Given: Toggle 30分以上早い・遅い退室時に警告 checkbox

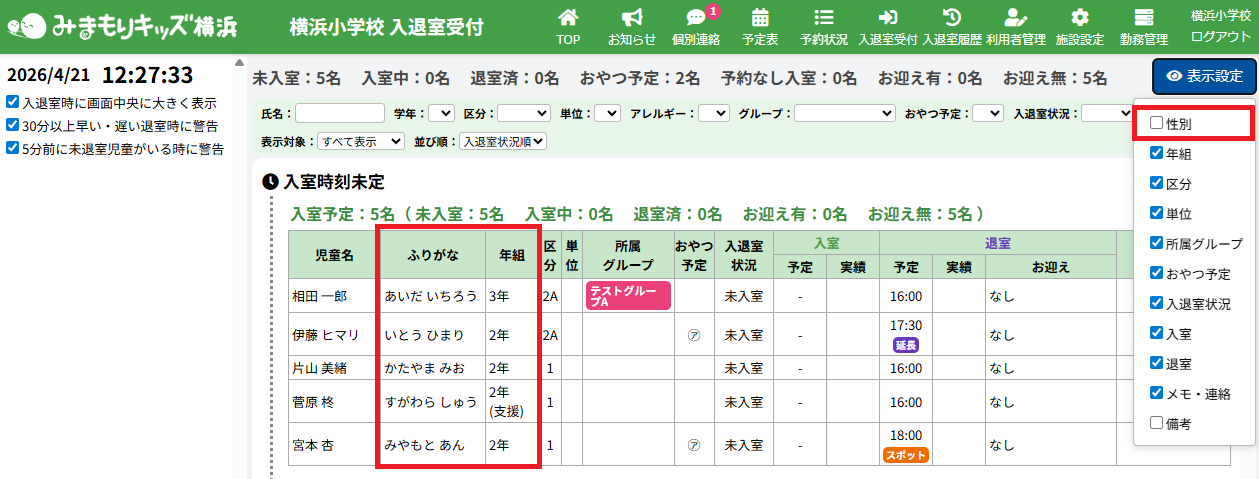Looking at the screenshot, I should [11, 125].
